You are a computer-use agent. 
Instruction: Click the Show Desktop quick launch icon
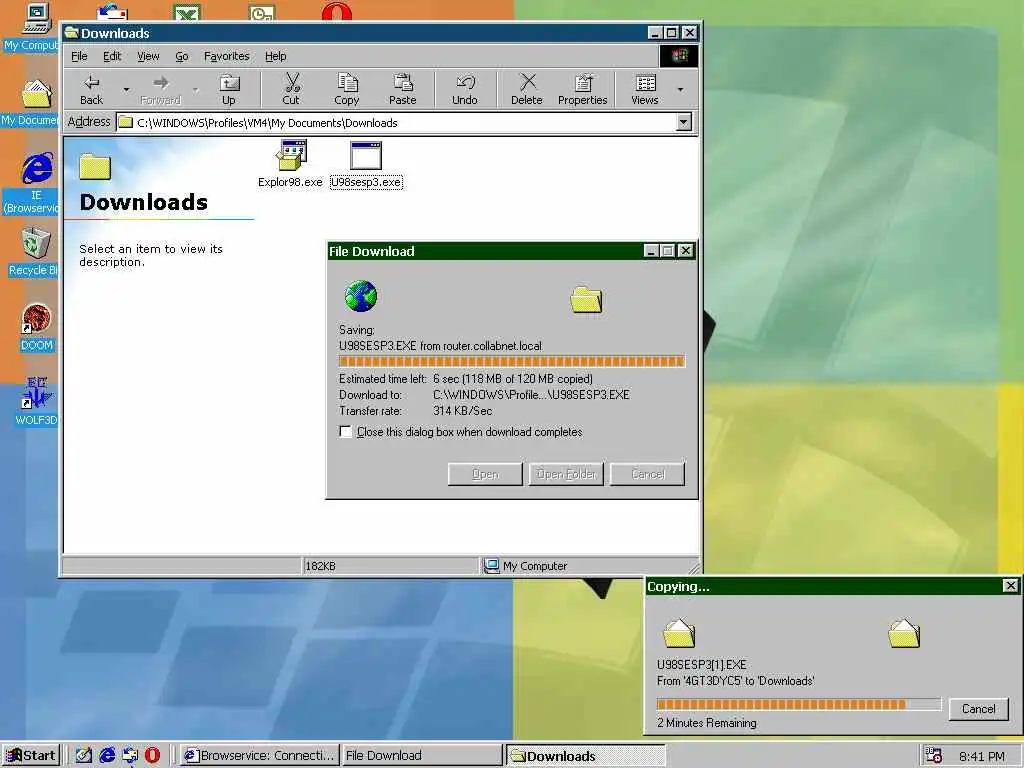[84, 755]
